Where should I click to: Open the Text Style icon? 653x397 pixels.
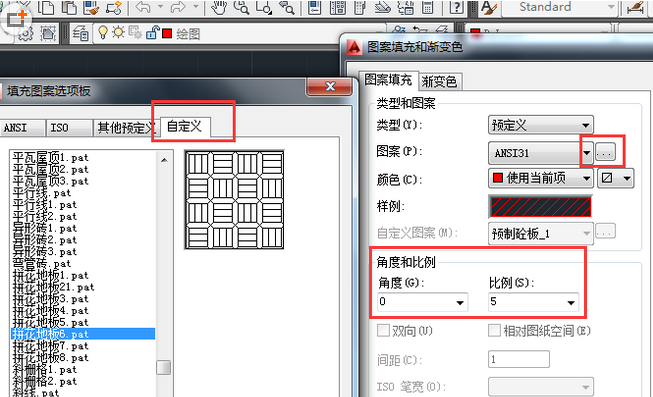click(x=489, y=7)
